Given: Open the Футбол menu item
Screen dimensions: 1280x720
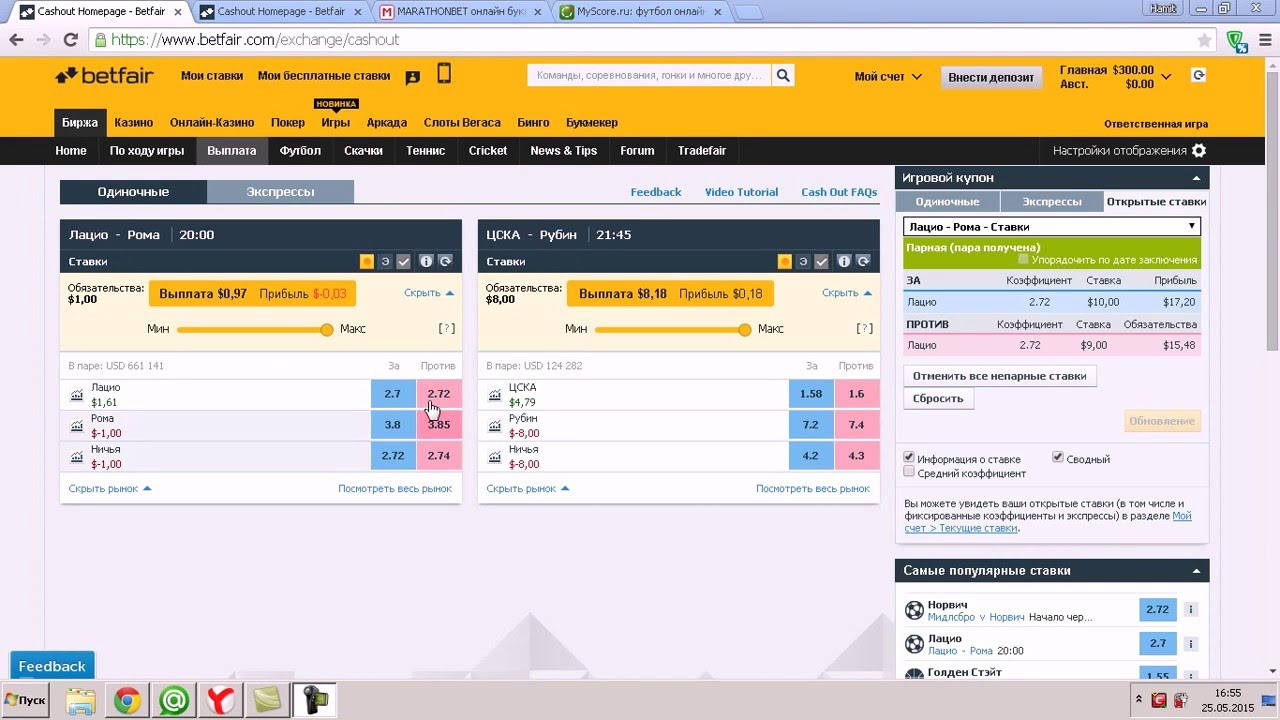Looking at the screenshot, I should (300, 151).
